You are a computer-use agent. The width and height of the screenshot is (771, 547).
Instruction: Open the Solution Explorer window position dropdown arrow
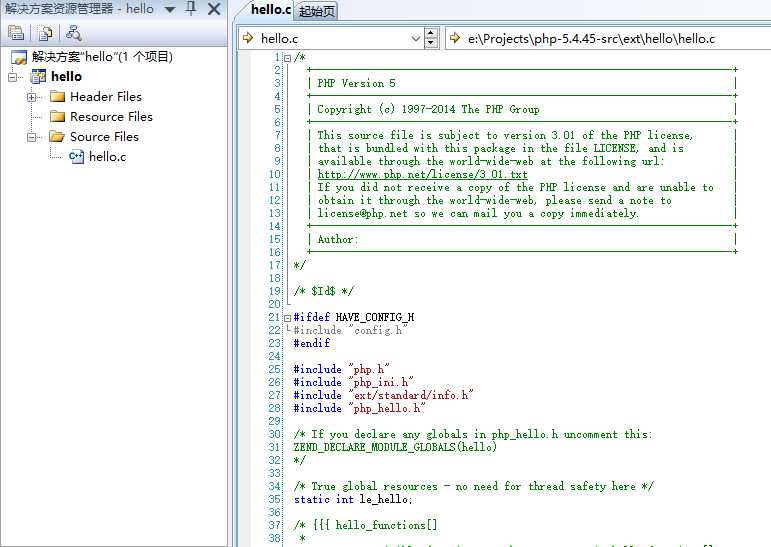(170, 9)
